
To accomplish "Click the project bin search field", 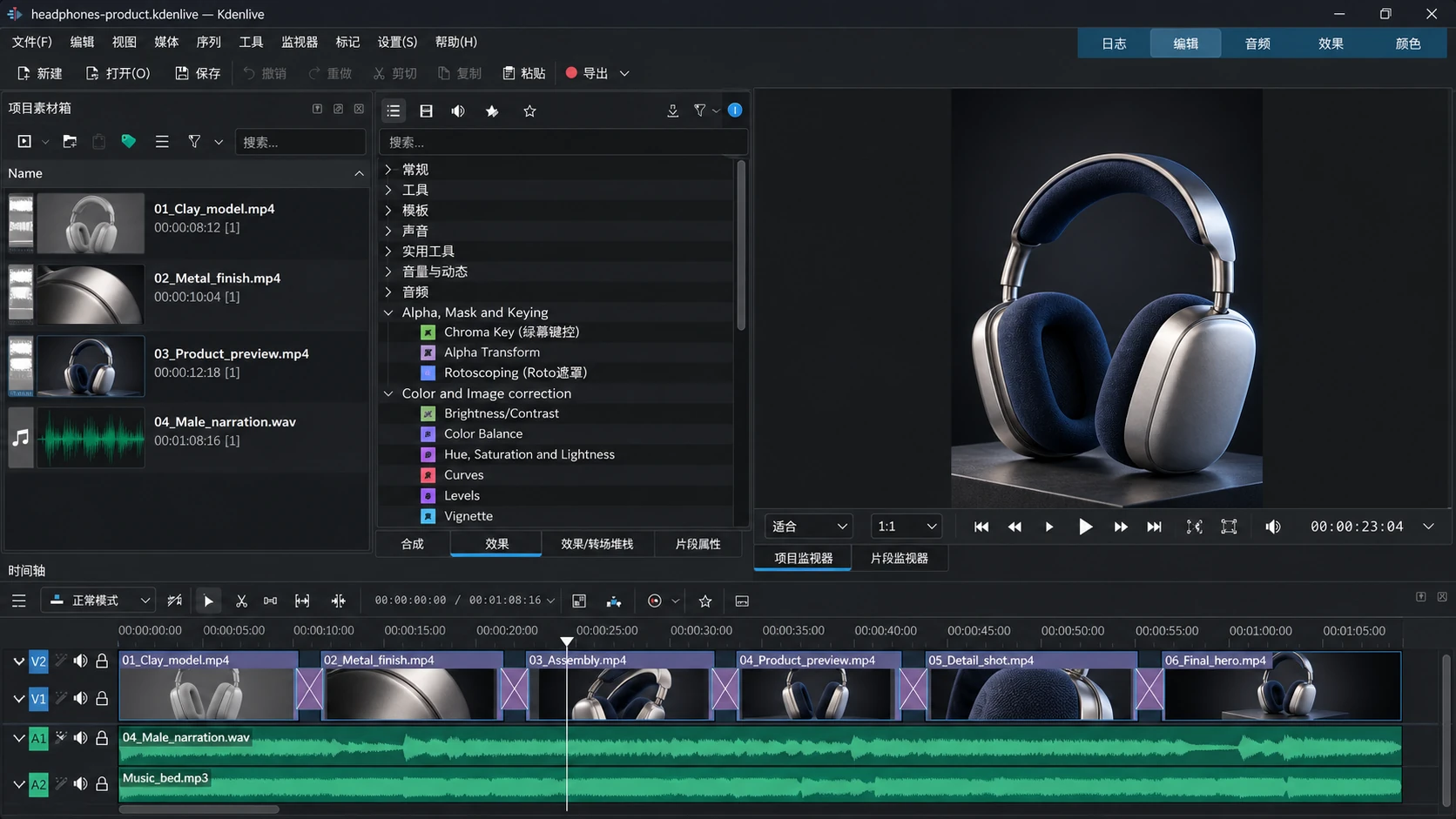I will tap(300, 142).
